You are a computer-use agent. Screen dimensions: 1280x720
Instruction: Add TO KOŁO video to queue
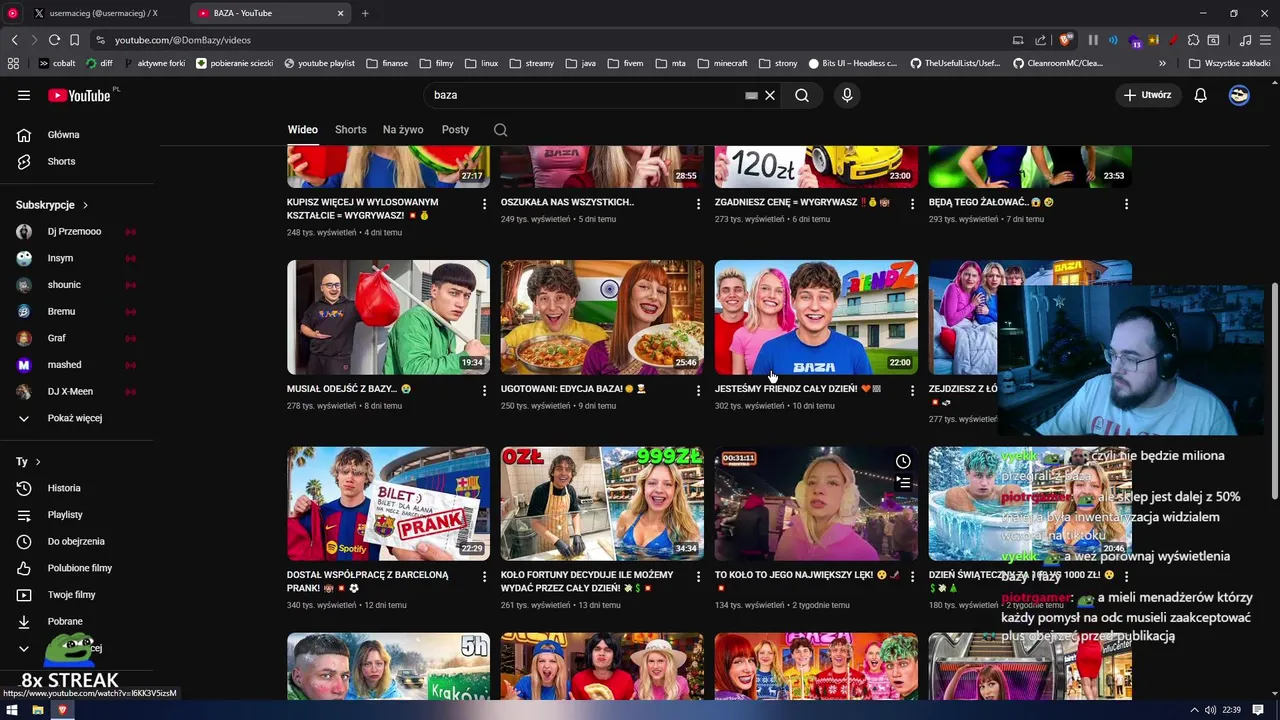(903, 483)
